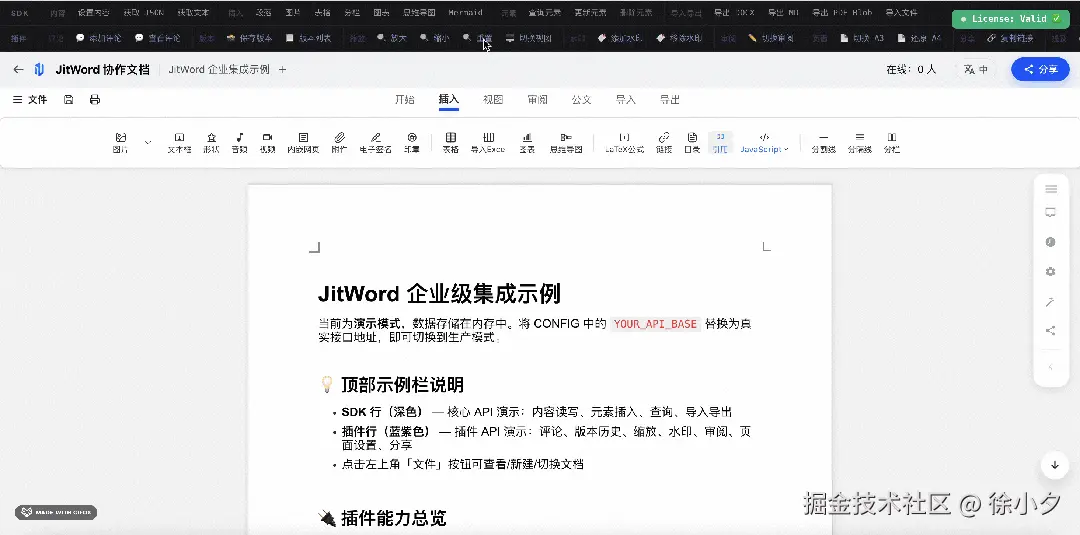The width and height of the screenshot is (1080, 535).
Task: Add an electronic signature (电子签名)
Action: (375, 143)
